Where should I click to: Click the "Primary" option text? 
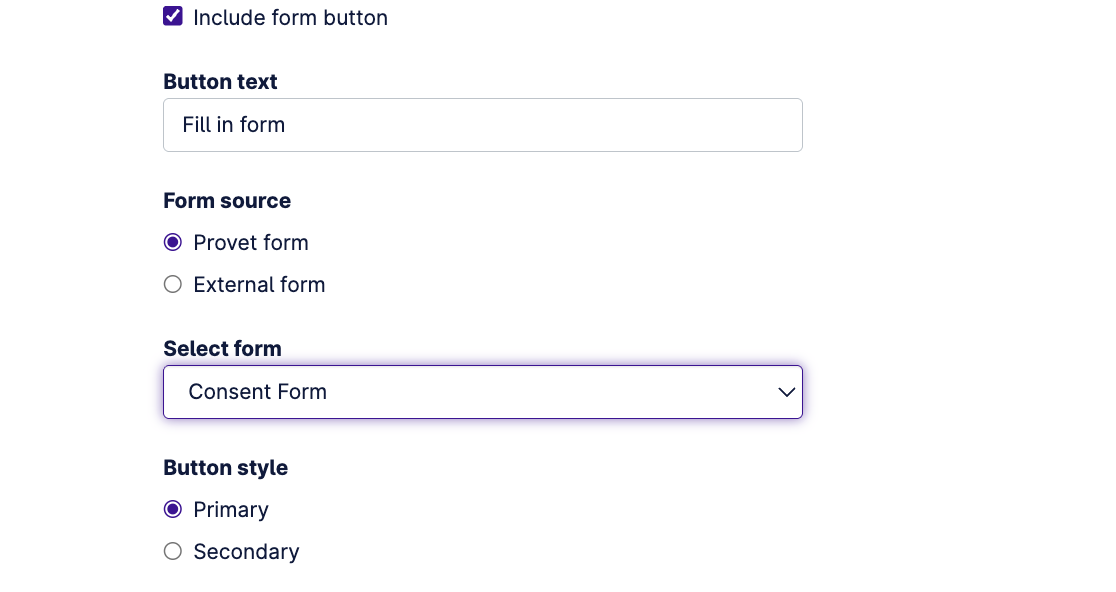pos(231,510)
